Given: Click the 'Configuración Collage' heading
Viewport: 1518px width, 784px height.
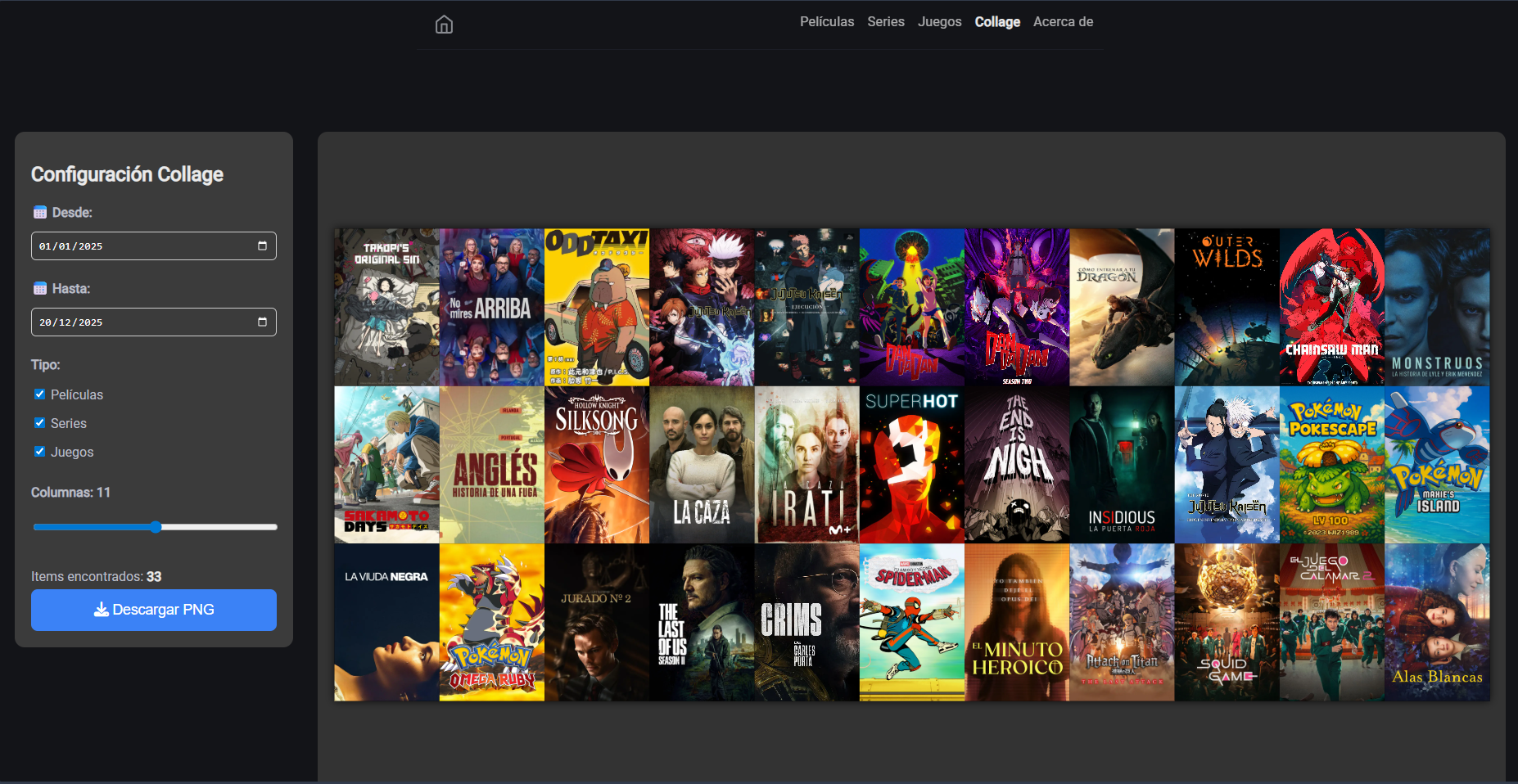Looking at the screenshot, I should point(127,174).
